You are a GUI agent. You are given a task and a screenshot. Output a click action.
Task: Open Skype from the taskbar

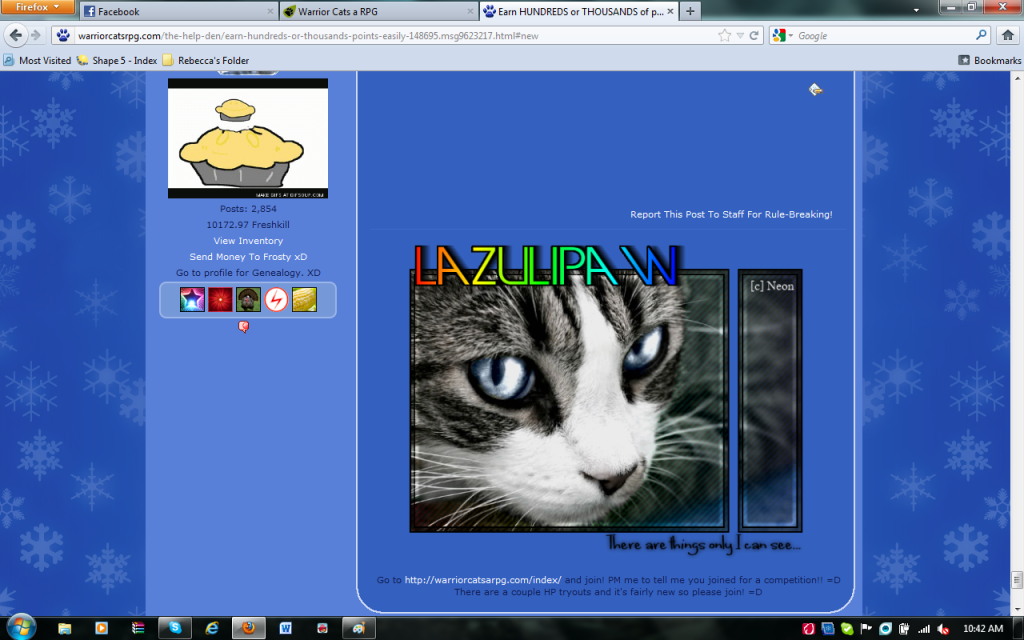coord(175,627)
